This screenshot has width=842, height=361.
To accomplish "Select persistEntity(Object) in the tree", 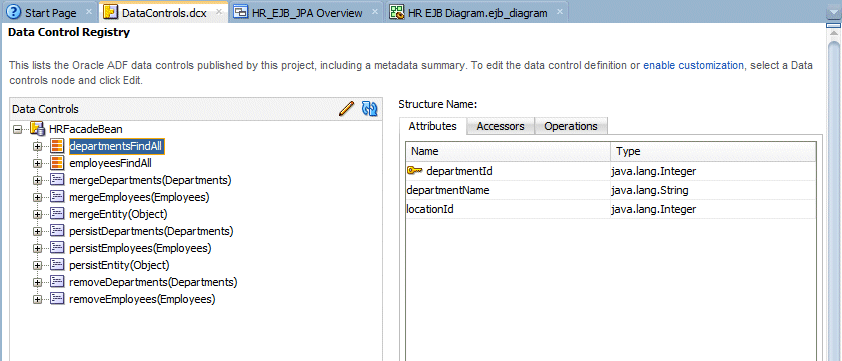I will coord(119,266).
